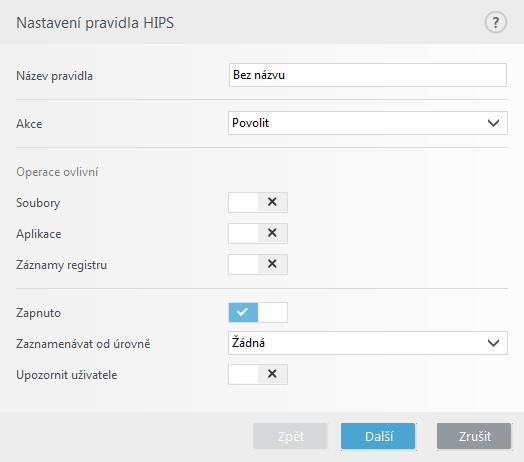Disable the Zapnuto toggle
Image resolution: width=524 pixels, height=462 pixels.
click(x=258, y=313)
